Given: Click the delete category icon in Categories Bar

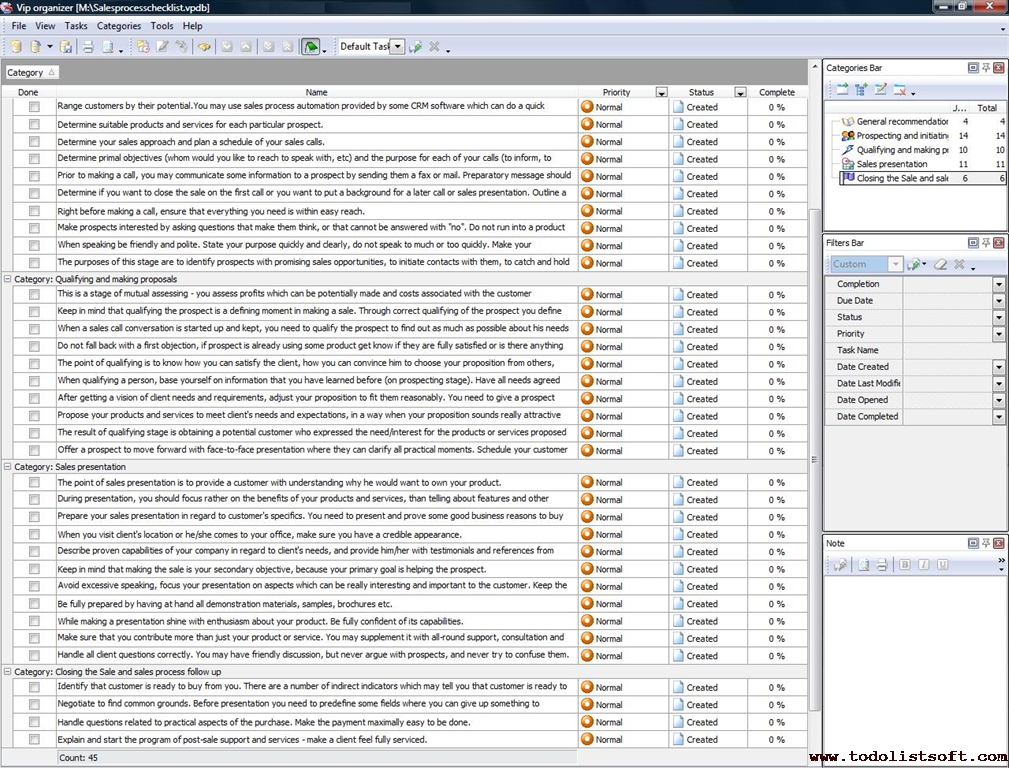Looking at the screenshot, I should click(x=900, y=90).
